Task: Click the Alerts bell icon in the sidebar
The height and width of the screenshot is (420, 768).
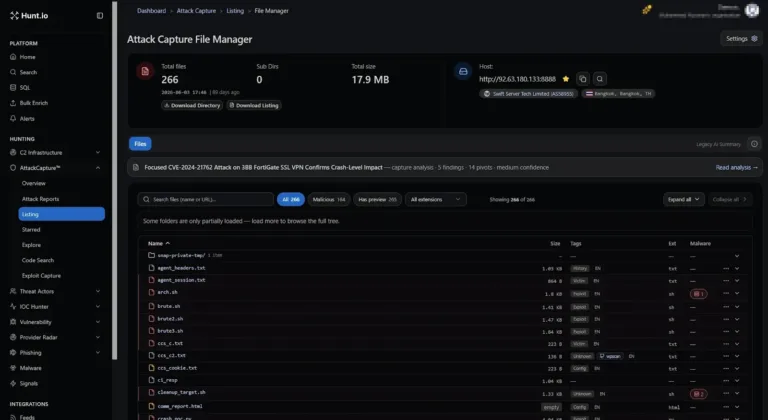Action: pos(13,119)
